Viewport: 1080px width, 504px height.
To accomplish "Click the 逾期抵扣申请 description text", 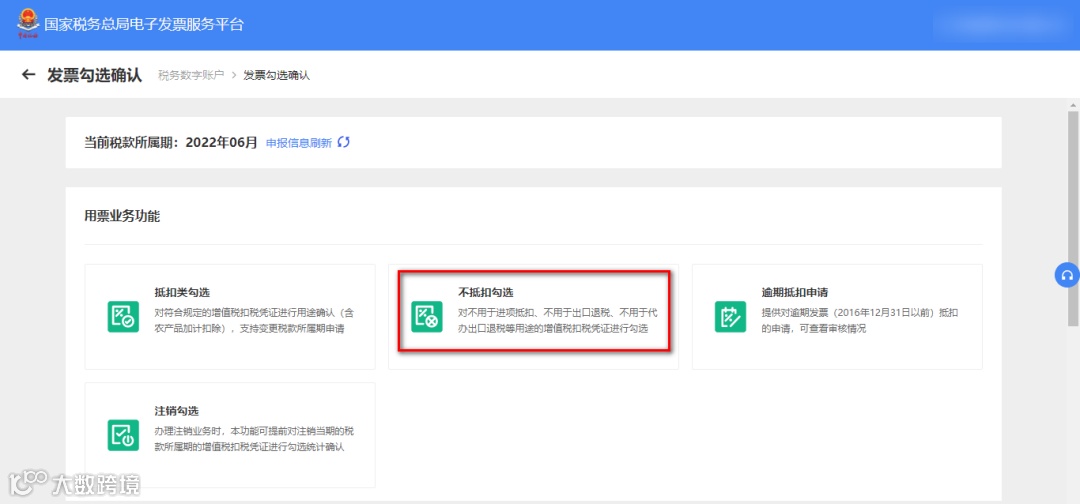I will (x=860, y=320).
